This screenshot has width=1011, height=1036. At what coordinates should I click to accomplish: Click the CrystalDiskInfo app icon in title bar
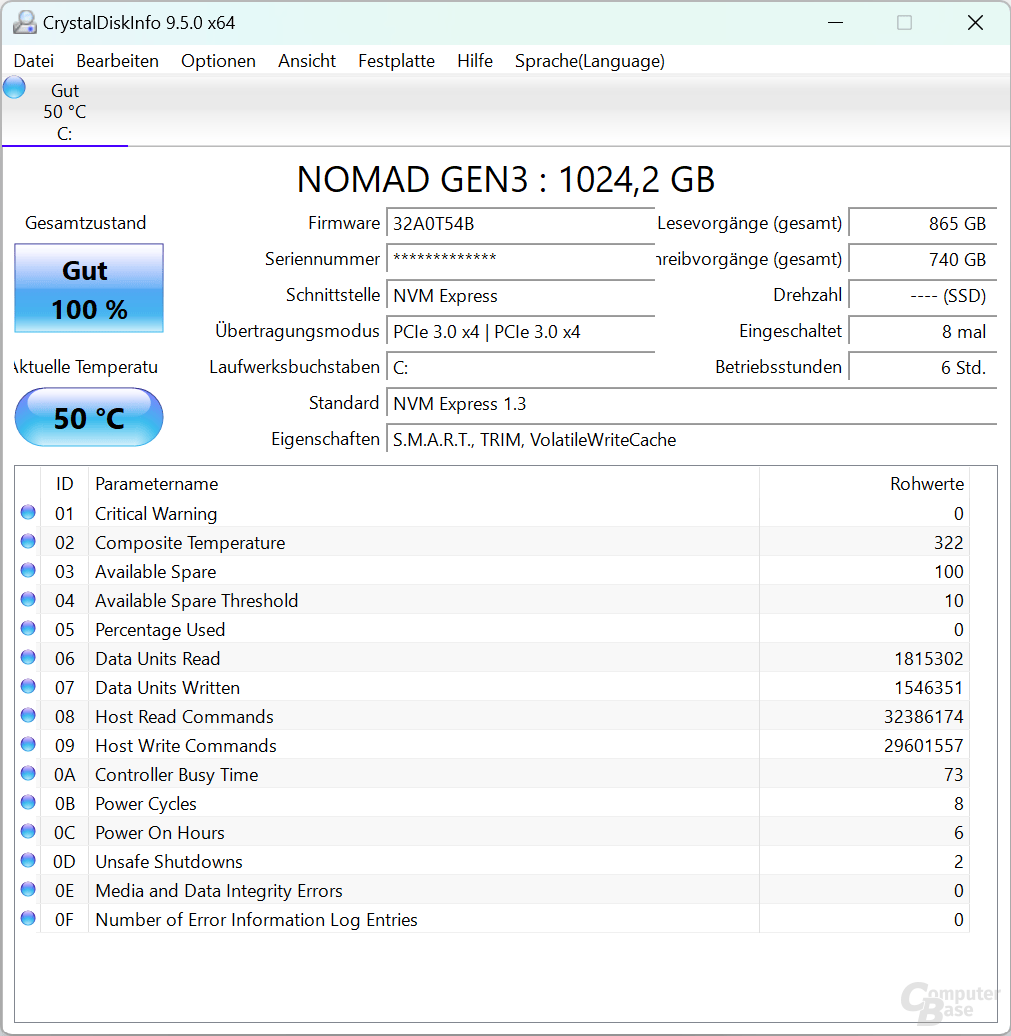pos(24,22)
